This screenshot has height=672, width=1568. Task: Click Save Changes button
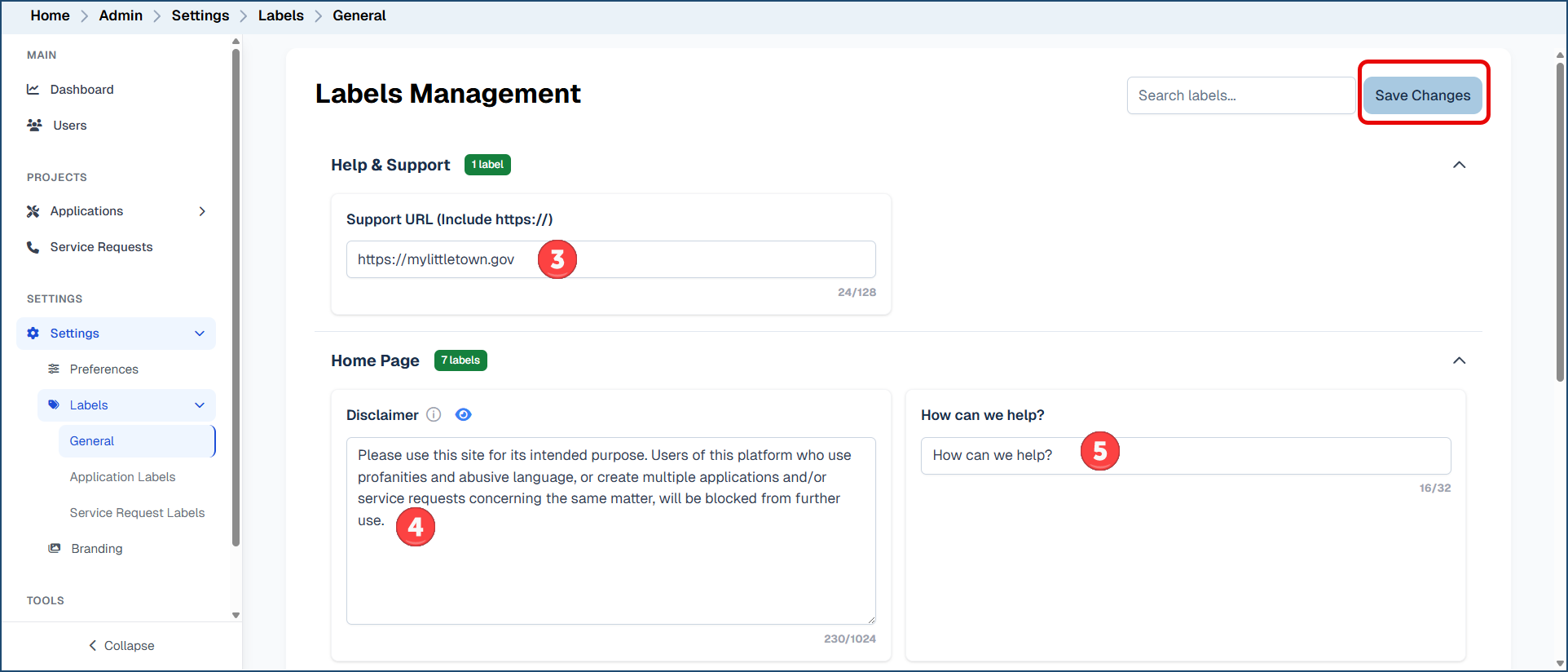tap(1423, 95)
